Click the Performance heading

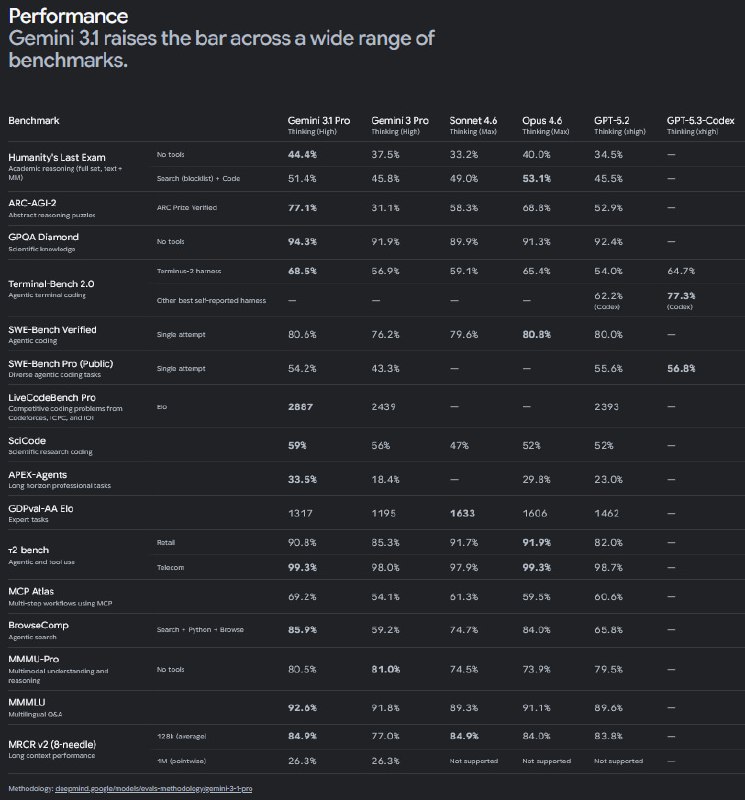pos(68,16)
